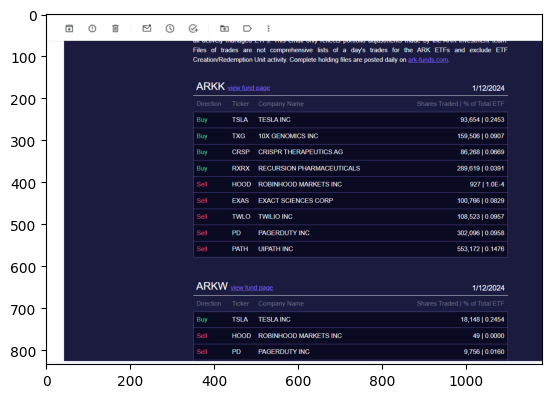
Task: Select the 93,654 | 0.2453 shares value
Action: pos(482,120)
